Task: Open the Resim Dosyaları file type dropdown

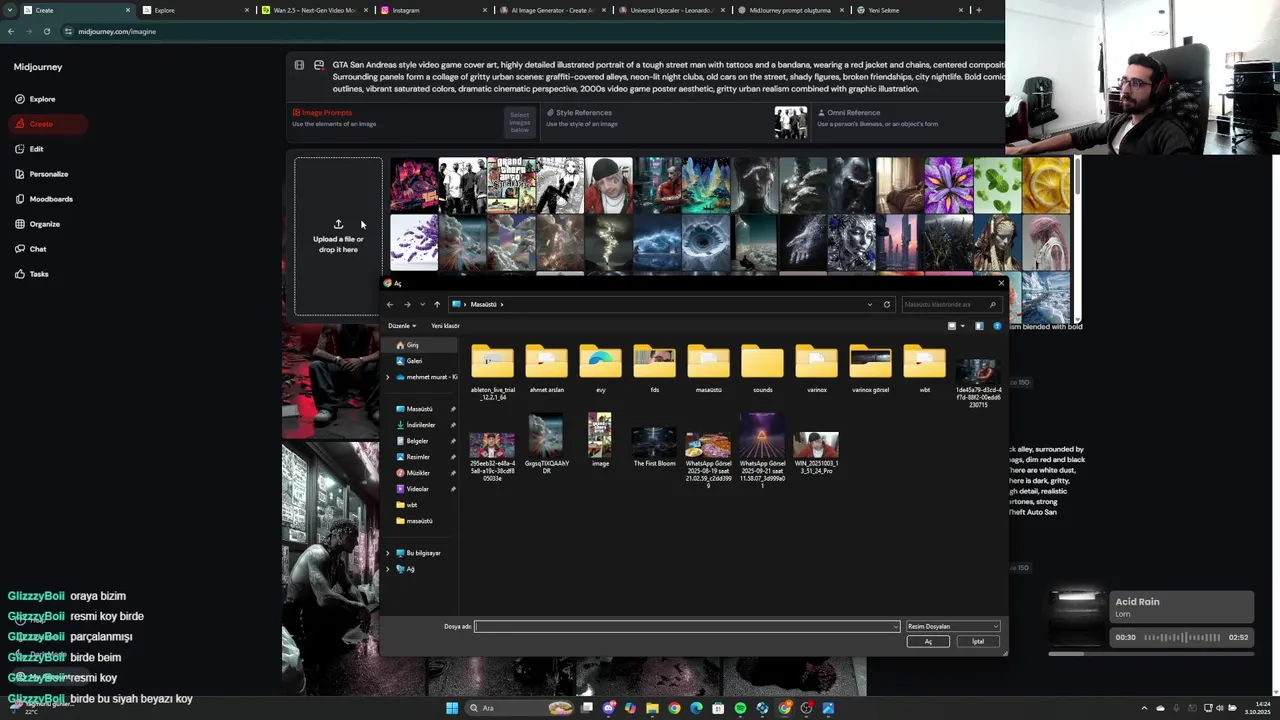Action: pyautogui.click(x=952, y=626)
